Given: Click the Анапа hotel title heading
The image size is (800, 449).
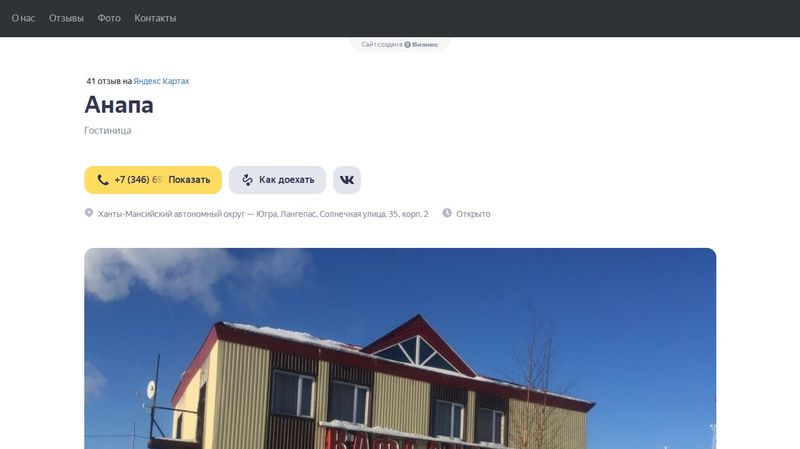Looking at the screenshot, I should tap(119, 105).
